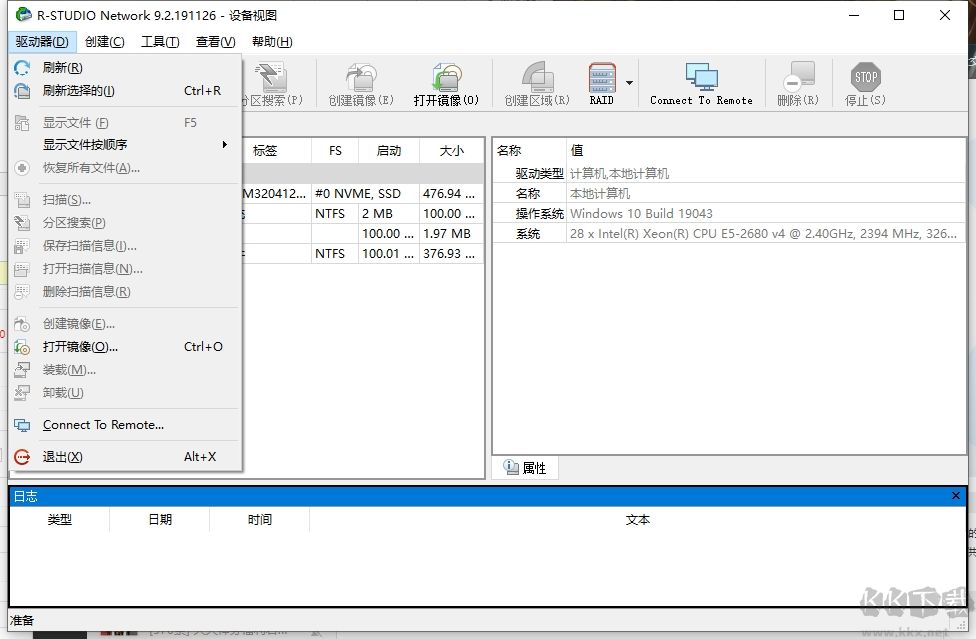Click the 日期 column in log

160,520
